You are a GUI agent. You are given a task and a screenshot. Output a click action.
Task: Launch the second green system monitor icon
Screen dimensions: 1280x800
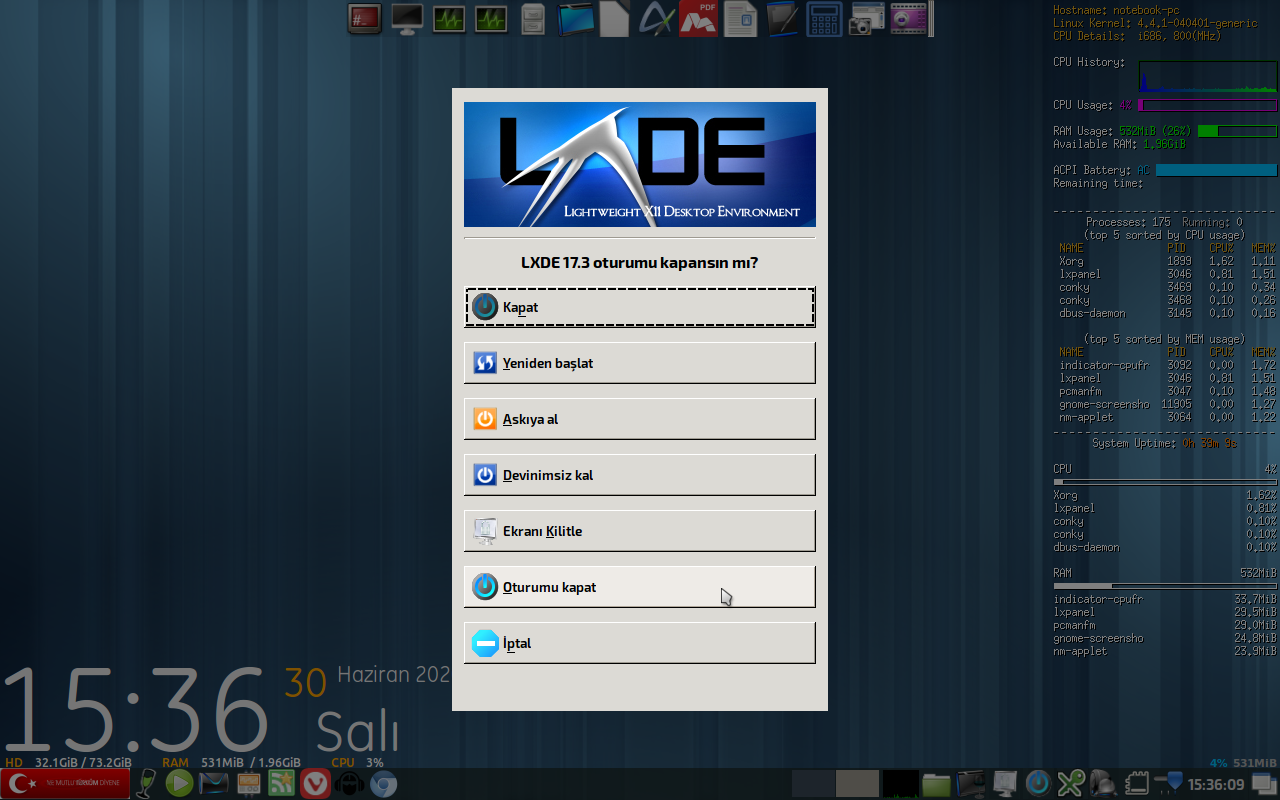[491, 18]
